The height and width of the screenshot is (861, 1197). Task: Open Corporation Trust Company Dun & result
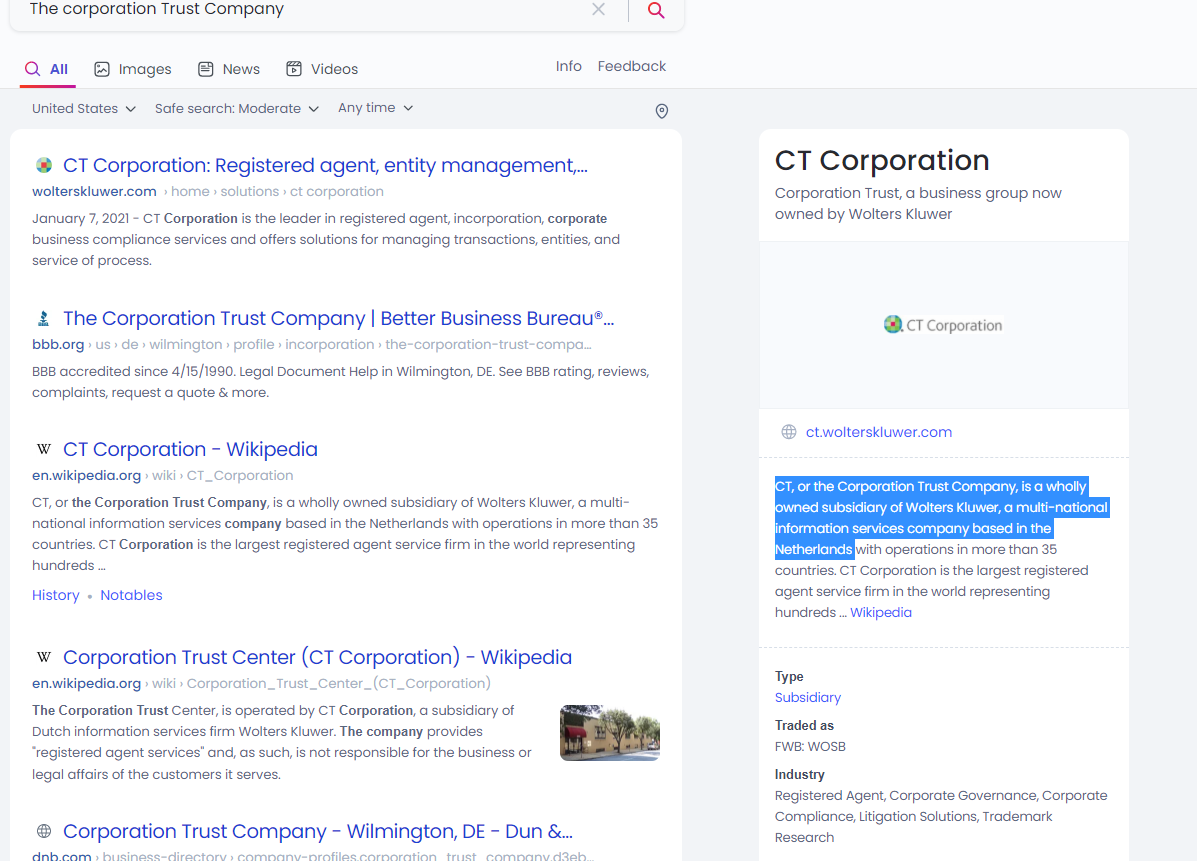pos(318,831)
